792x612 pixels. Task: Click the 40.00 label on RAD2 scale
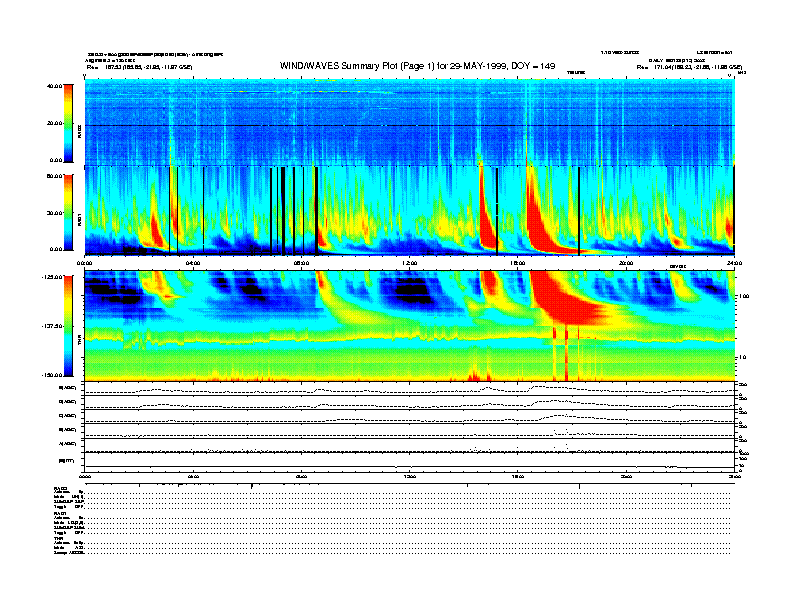pyautogui.click(x=54, y=86)
